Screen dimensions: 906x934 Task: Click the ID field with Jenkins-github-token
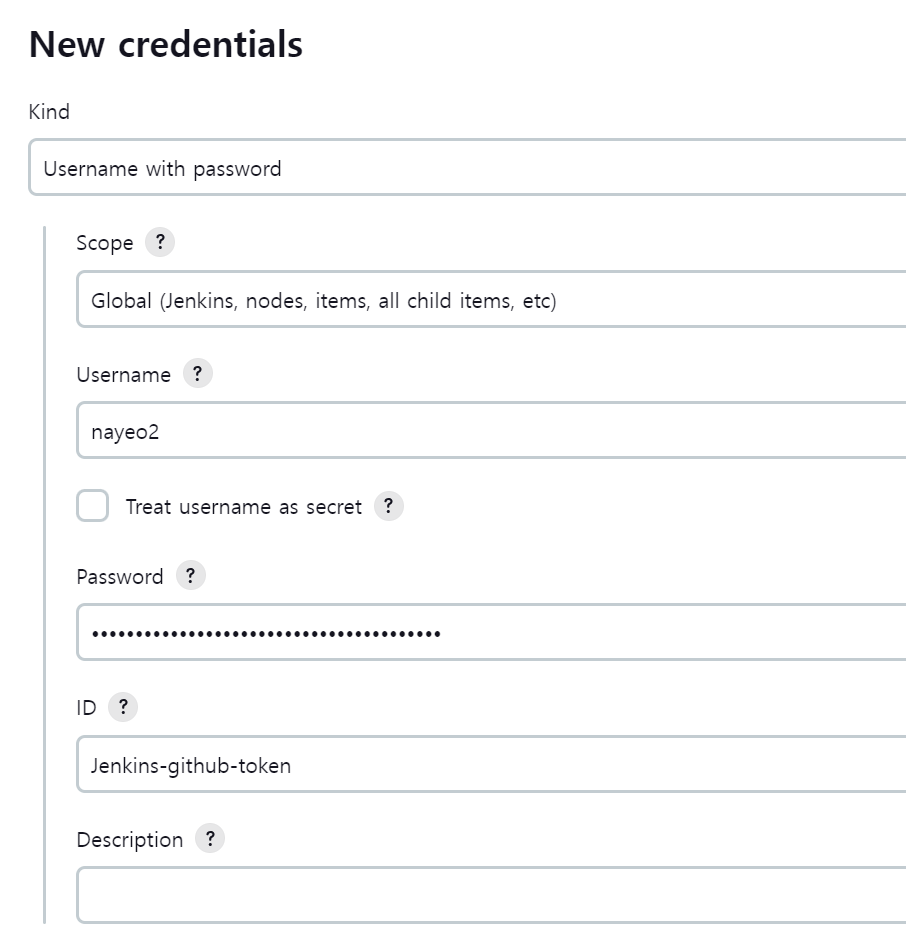[490, 765]
